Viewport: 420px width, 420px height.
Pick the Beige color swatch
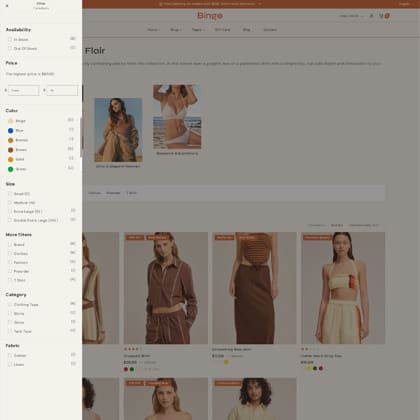coord(10,121)
